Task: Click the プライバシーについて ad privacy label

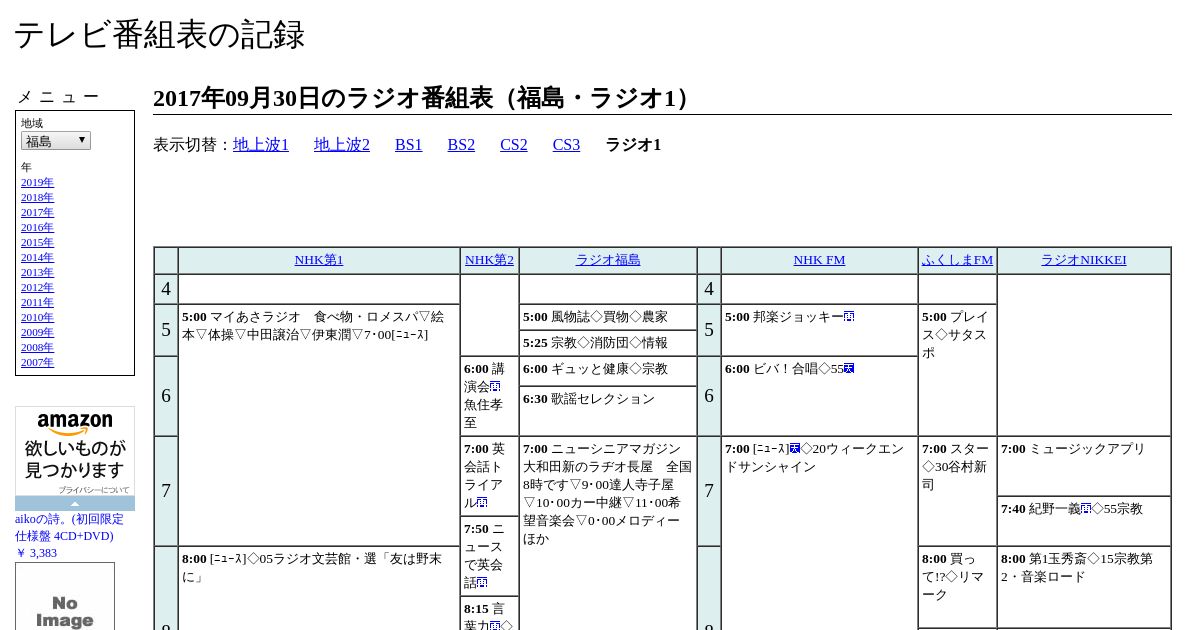Action: pos(94,490)
